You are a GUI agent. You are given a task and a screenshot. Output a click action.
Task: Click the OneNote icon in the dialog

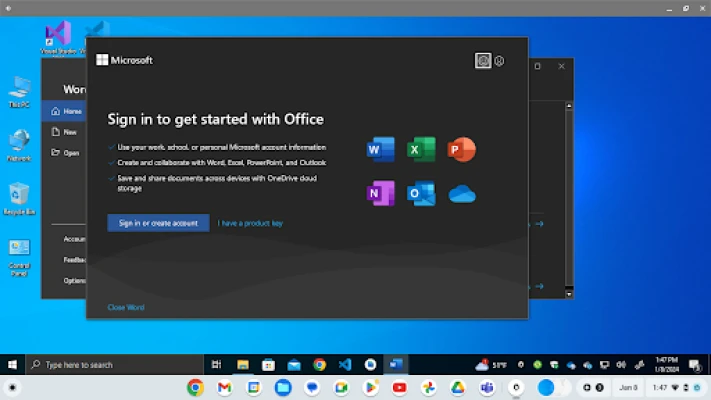pyautogui.click(x=380, y=193)
